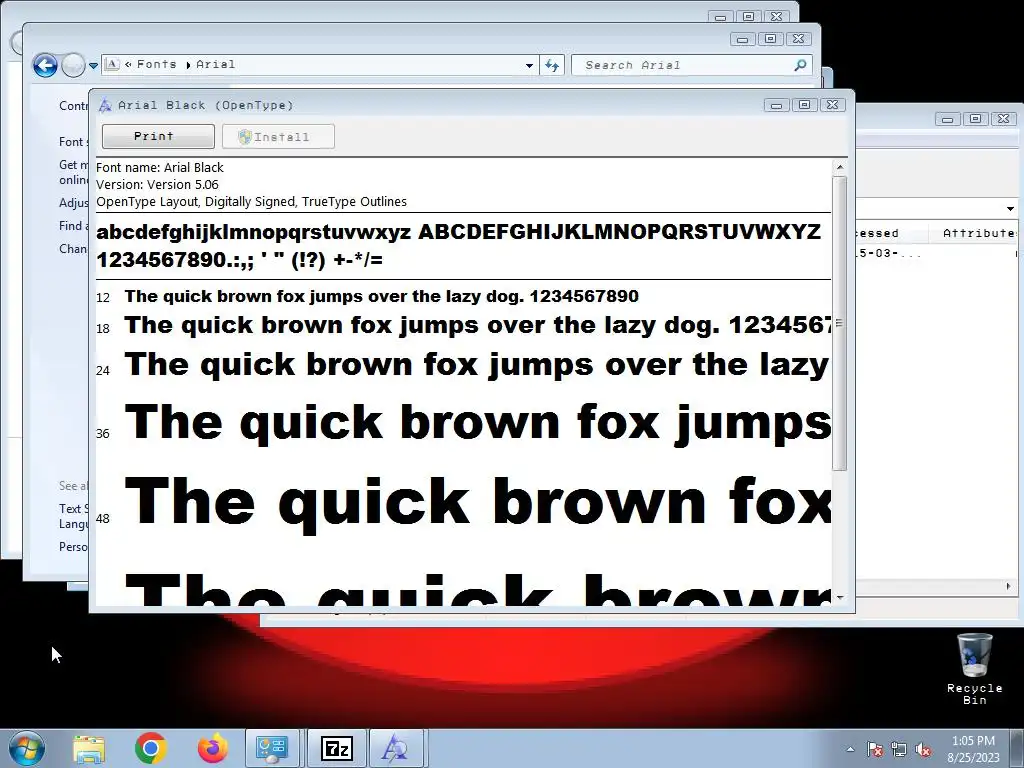Click the OpenType Layout, Digitally Signed line

pos(251,202)
